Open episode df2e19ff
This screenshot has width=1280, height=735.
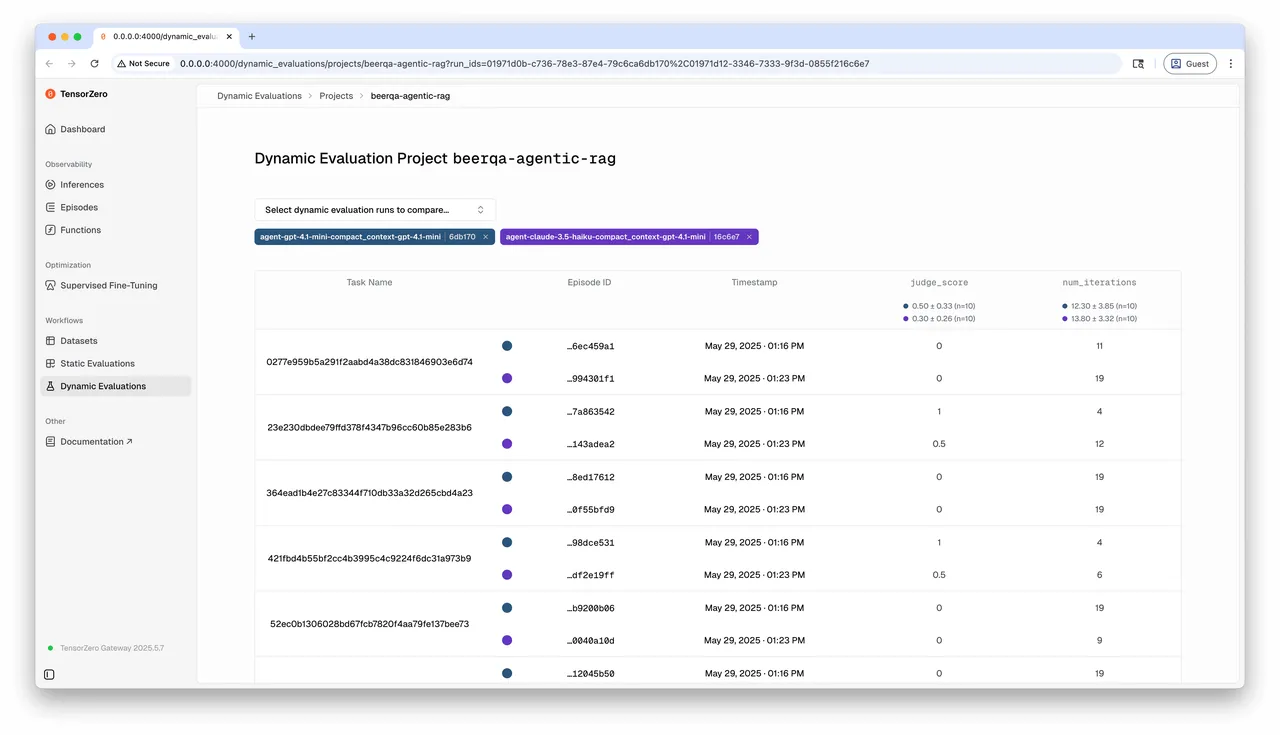[591, 575]
